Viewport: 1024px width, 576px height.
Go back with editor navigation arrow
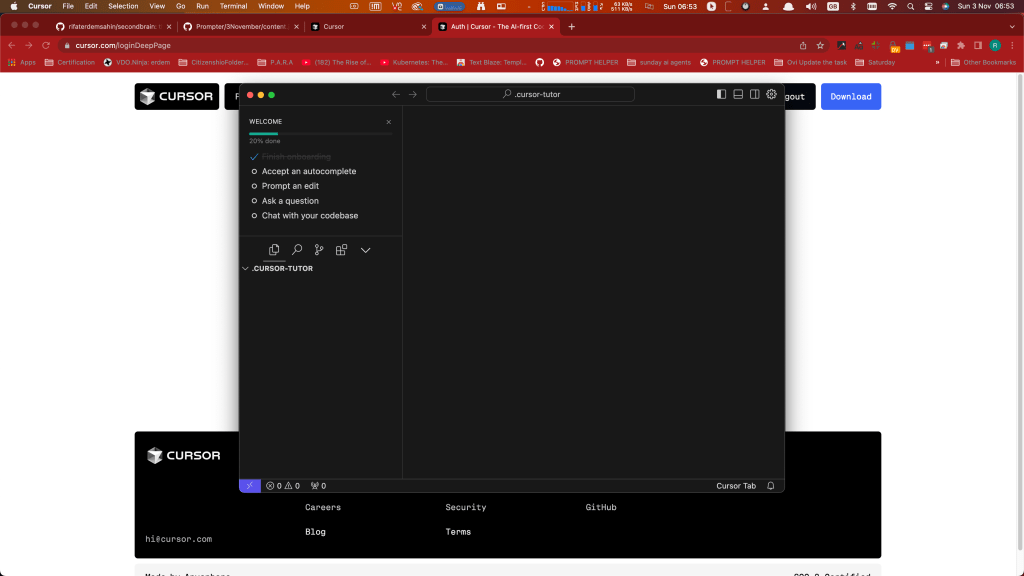pyautogui.click(x=396, y=95)
